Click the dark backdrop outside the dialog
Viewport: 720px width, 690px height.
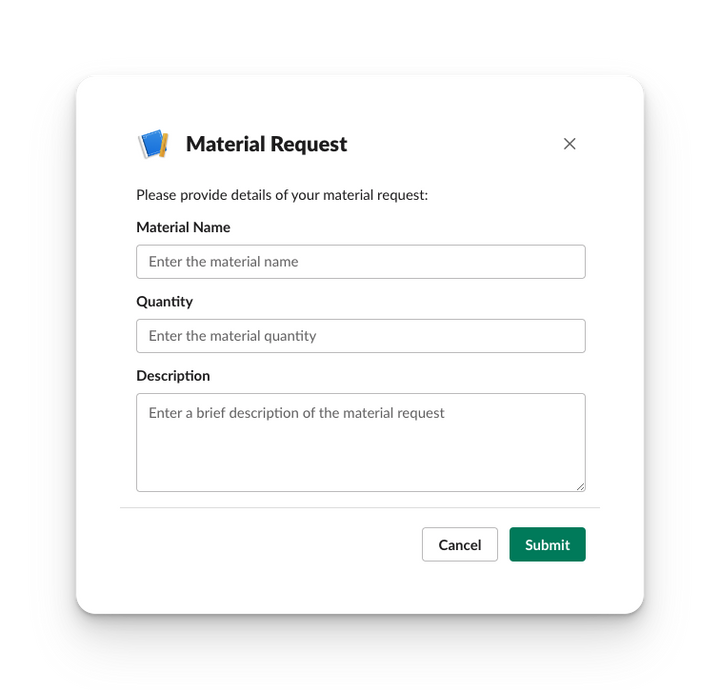tap(36, 340)
